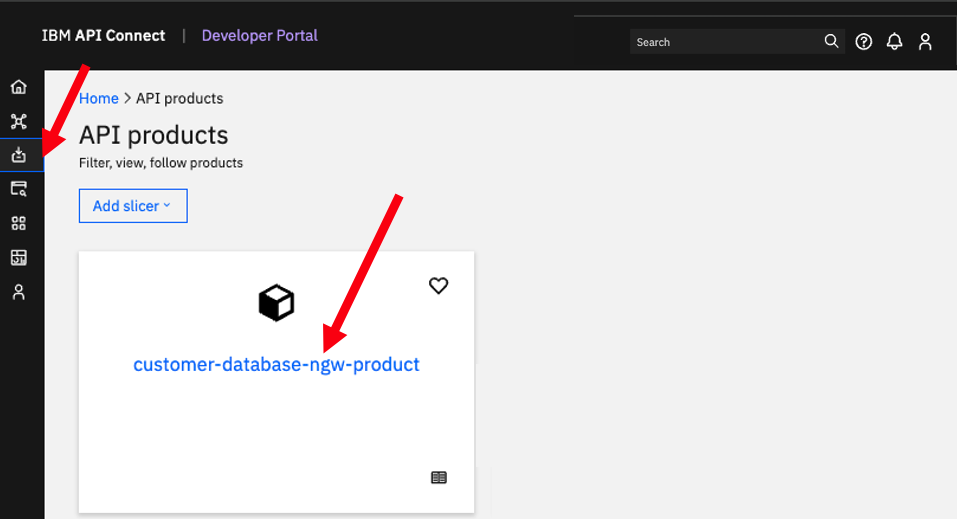Click the magnifier search icon
The image size is (959, 519).
click(x=831, y=41)
